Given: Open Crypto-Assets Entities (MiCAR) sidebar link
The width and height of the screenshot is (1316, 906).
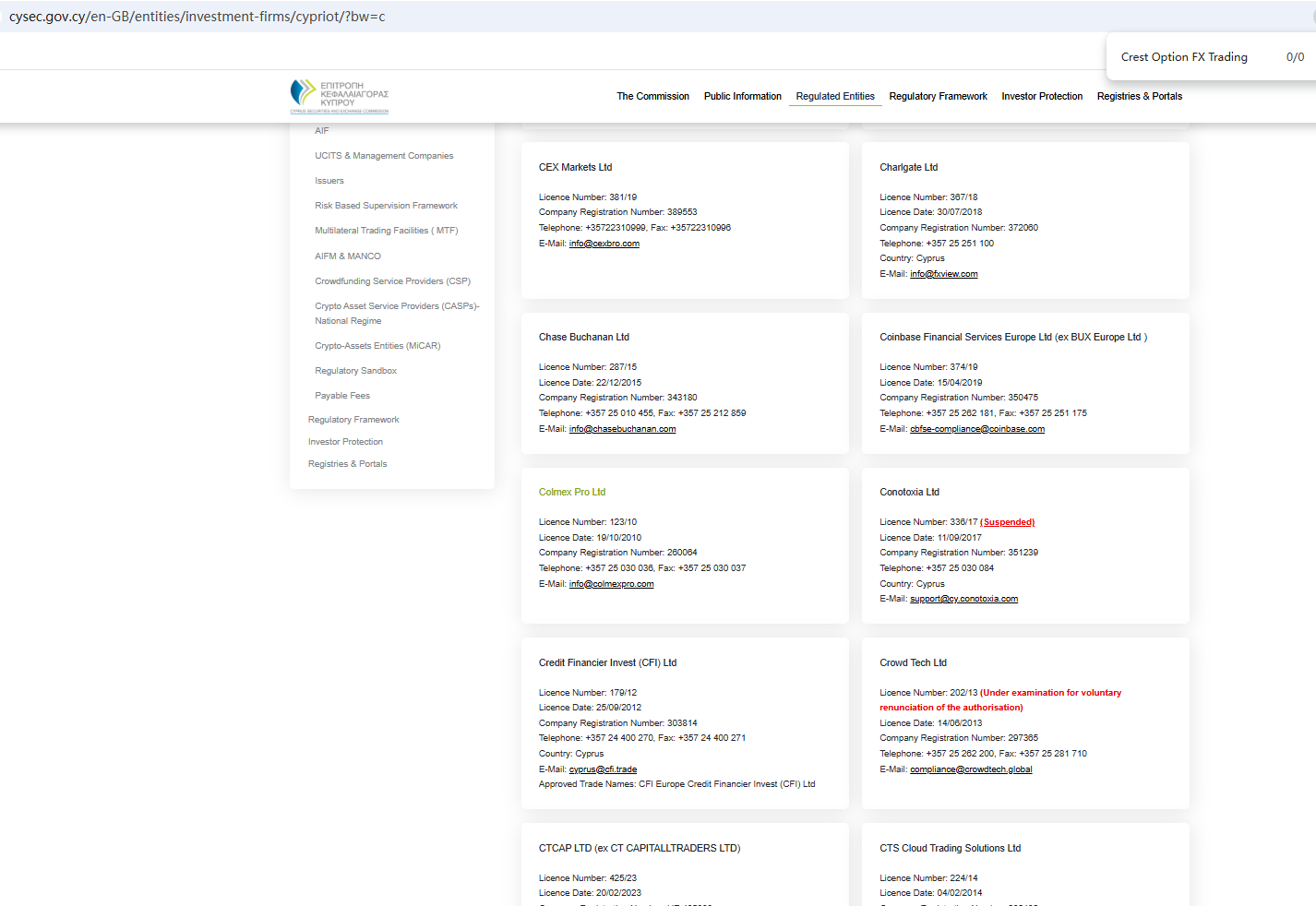Looking at the screenshot, I should click(x=377, y=346).
